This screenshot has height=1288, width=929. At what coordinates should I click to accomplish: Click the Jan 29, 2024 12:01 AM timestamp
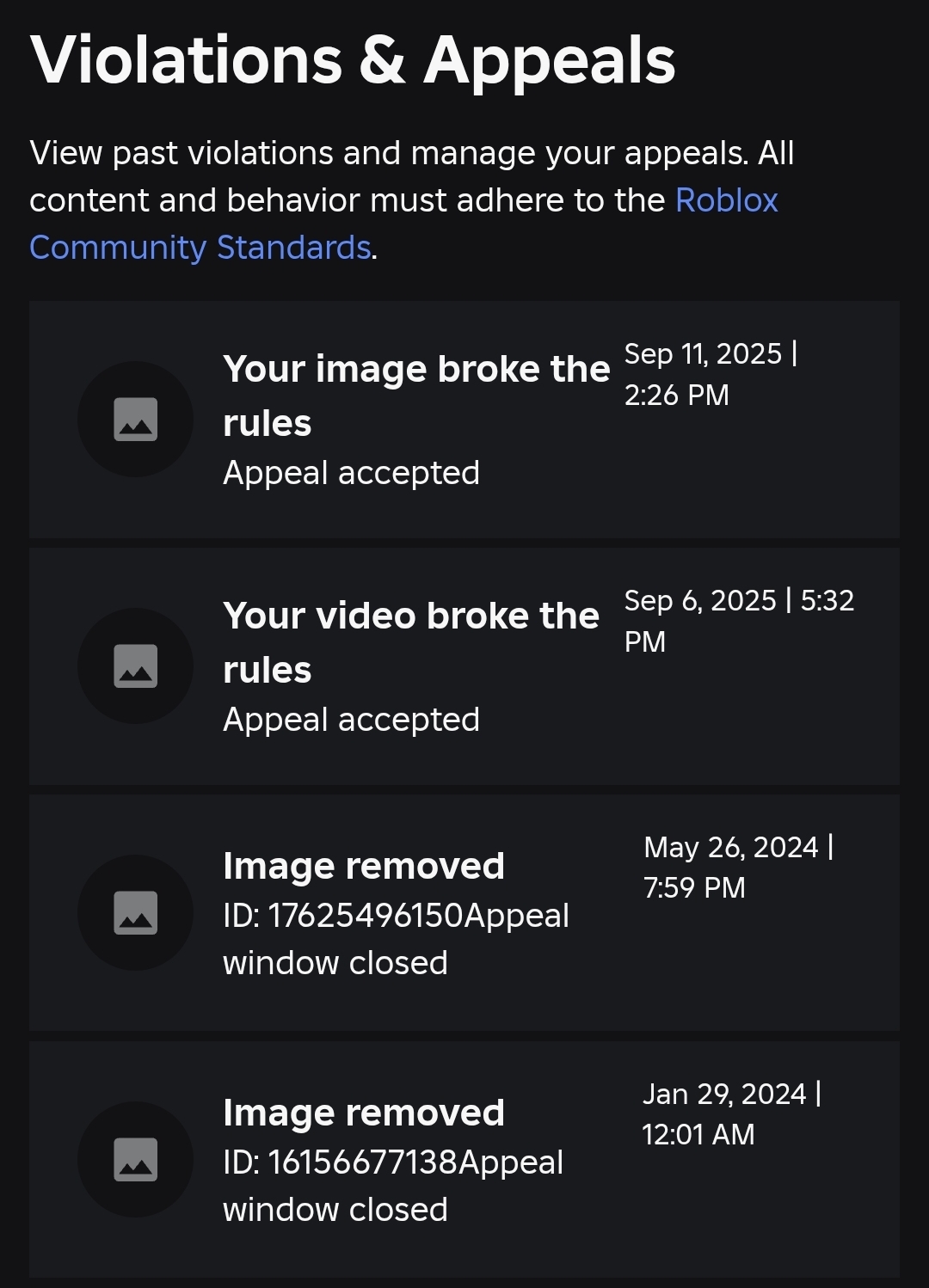click(733, 1114)
